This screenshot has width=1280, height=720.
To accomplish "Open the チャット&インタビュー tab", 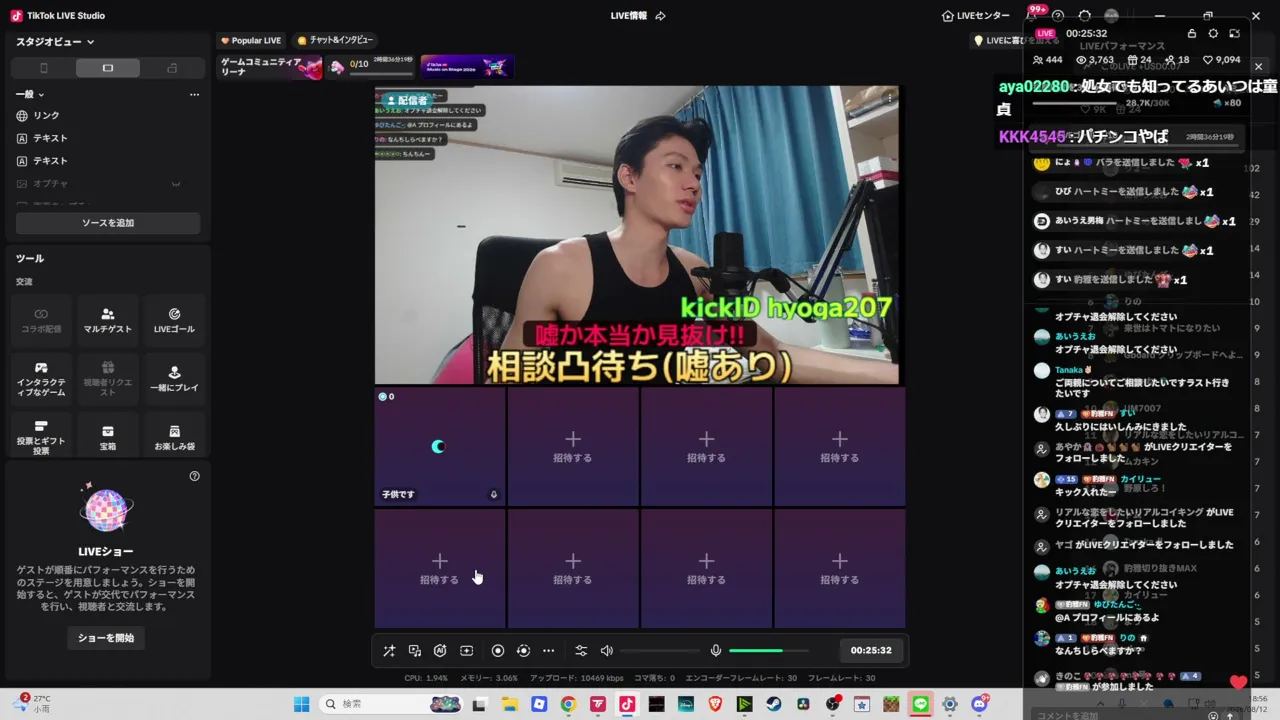I will [x=335, y=41].
